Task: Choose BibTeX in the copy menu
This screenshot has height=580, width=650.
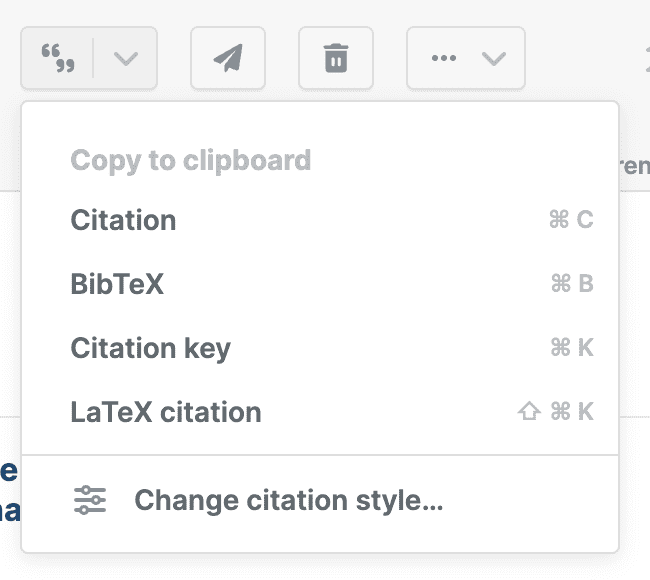Action: point(117,284)
